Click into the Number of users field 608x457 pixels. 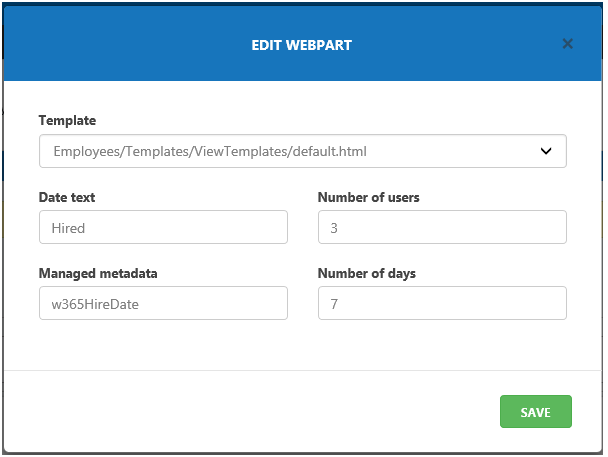click(x=442, y=227)
